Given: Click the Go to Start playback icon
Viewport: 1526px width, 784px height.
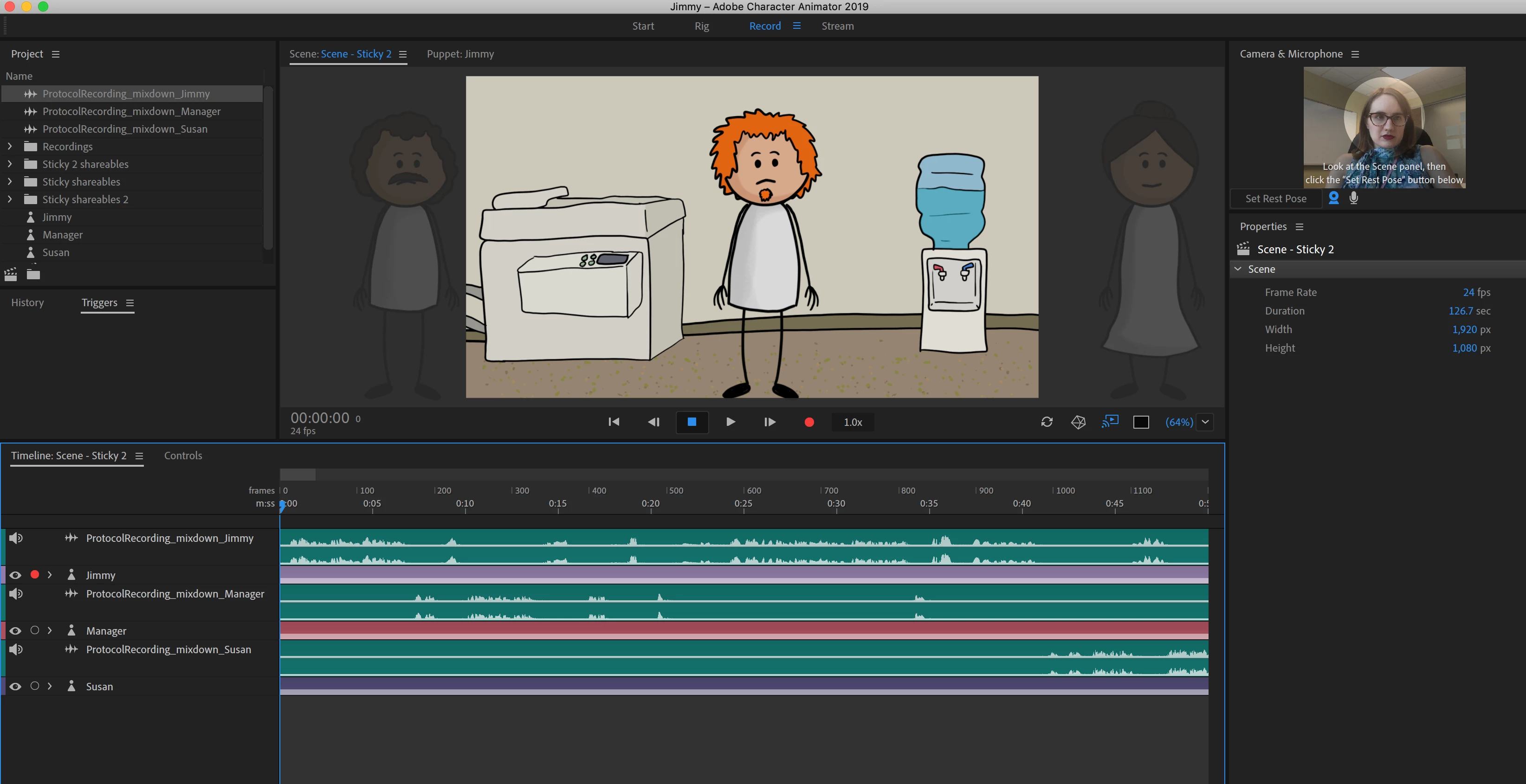Looking at the screenshot, I should pyautogui.click(x=614, y=422).
